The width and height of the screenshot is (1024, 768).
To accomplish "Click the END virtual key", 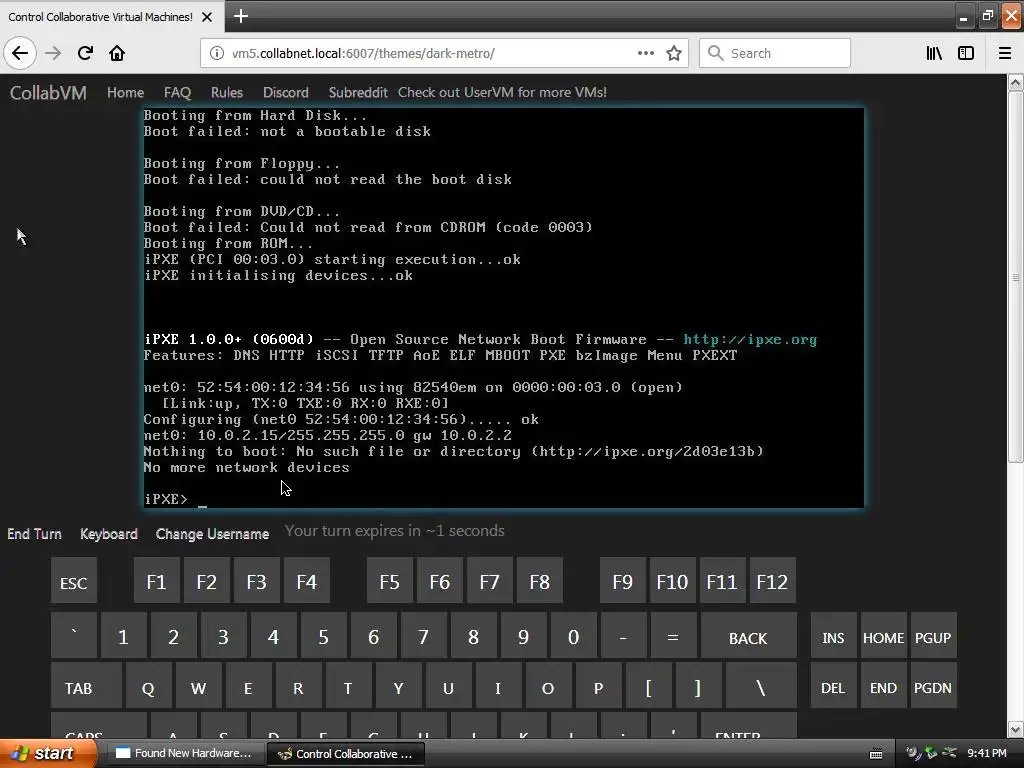I will (884, 686).
